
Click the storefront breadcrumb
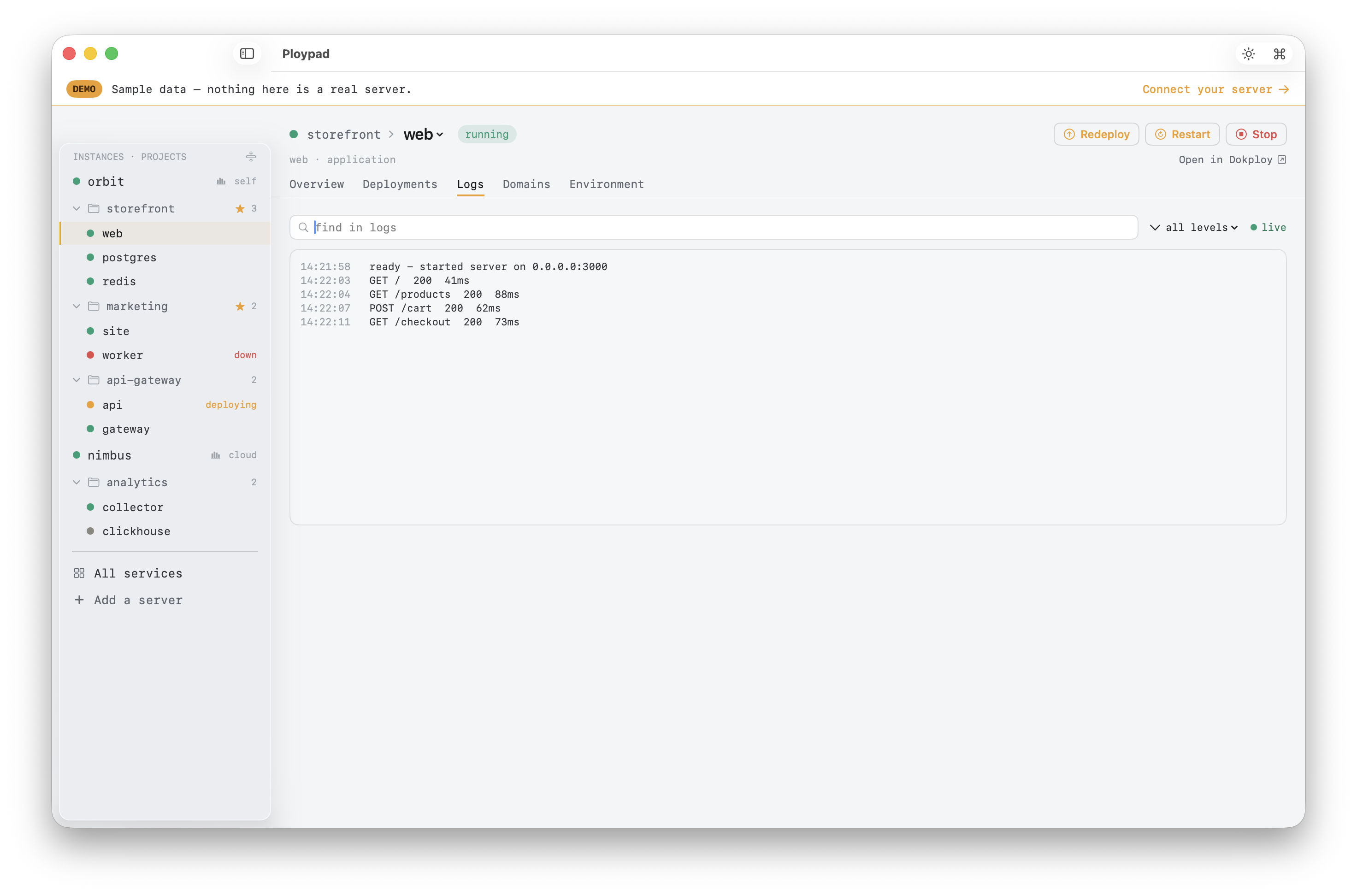343,134
